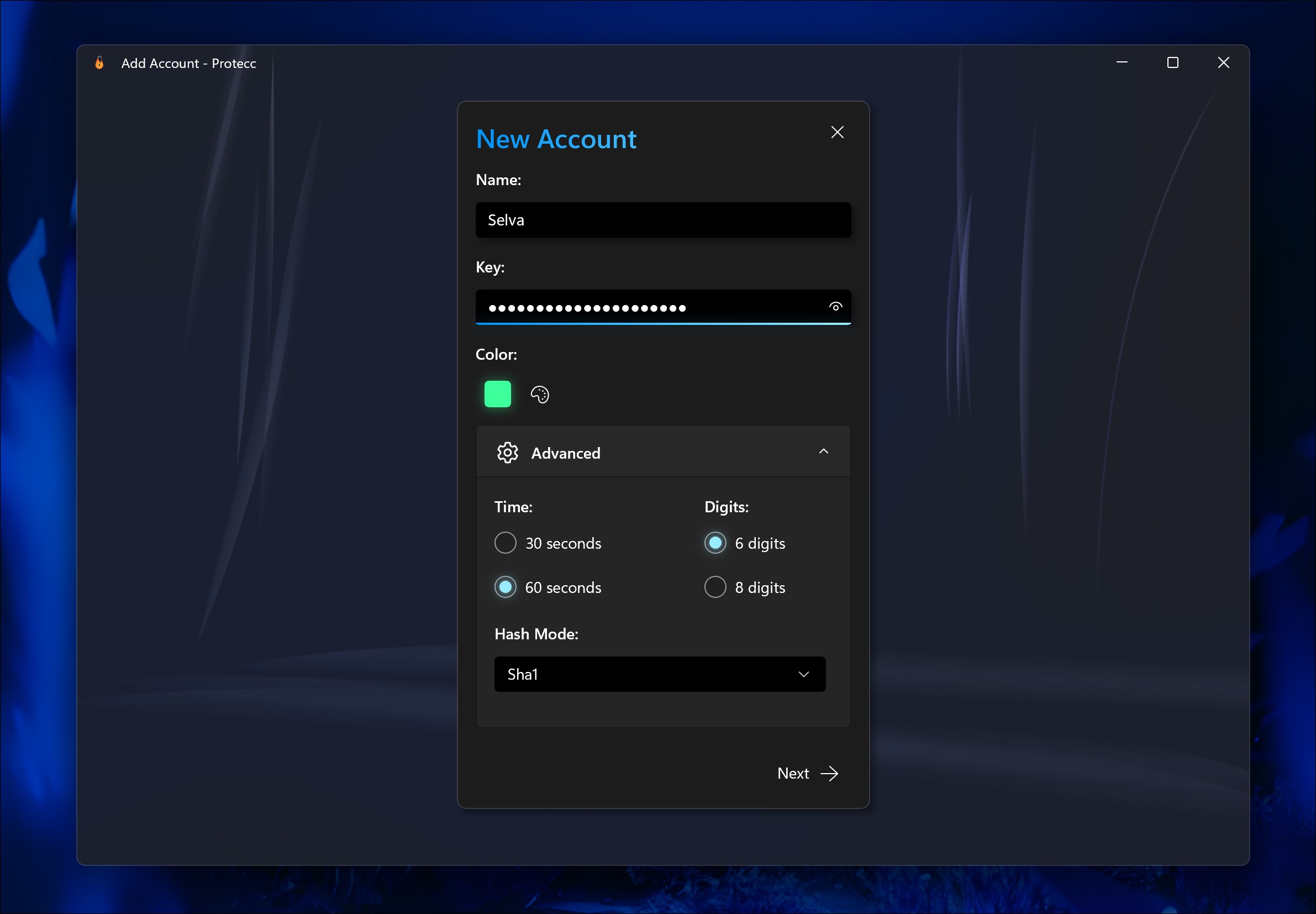Click the collapse chevron on the Advanced header
This screenshot has width=1316, height=914.
[x=824, y=451]
